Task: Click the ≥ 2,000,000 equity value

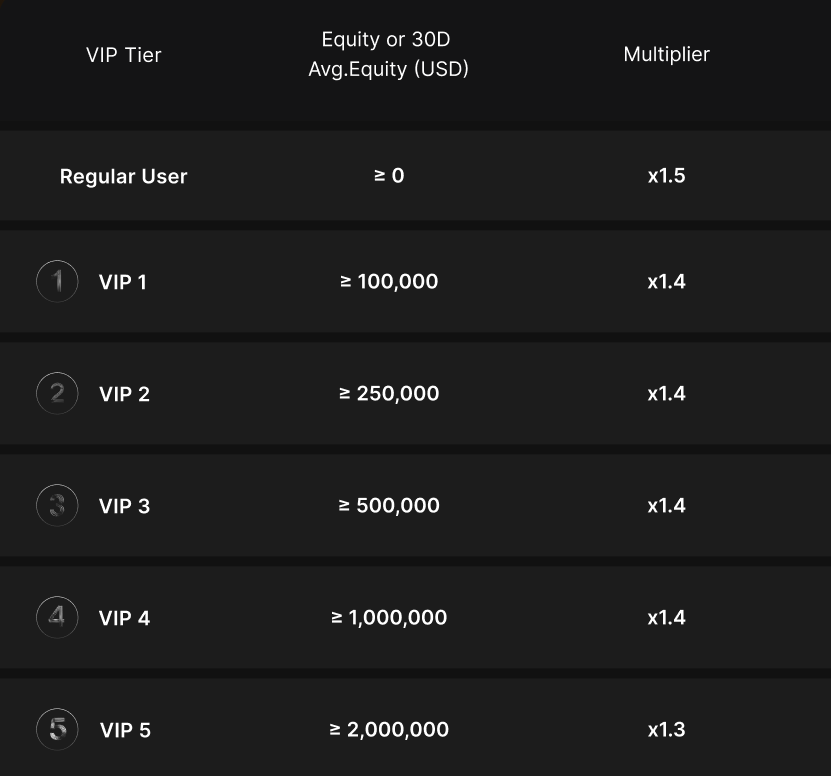Action: coord(388,729)
